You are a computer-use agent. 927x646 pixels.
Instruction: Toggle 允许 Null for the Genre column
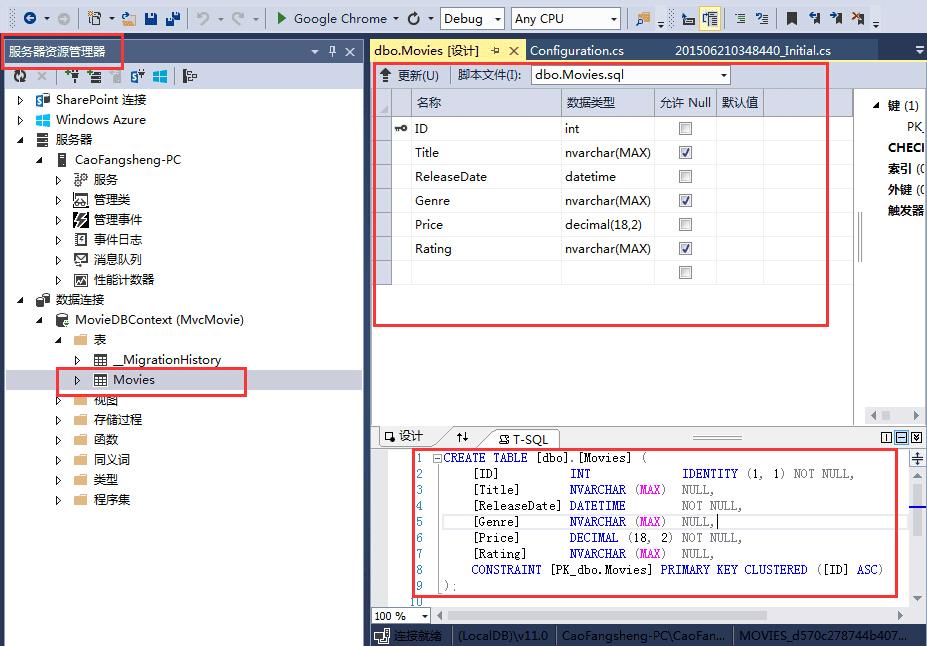coord(685,200)
